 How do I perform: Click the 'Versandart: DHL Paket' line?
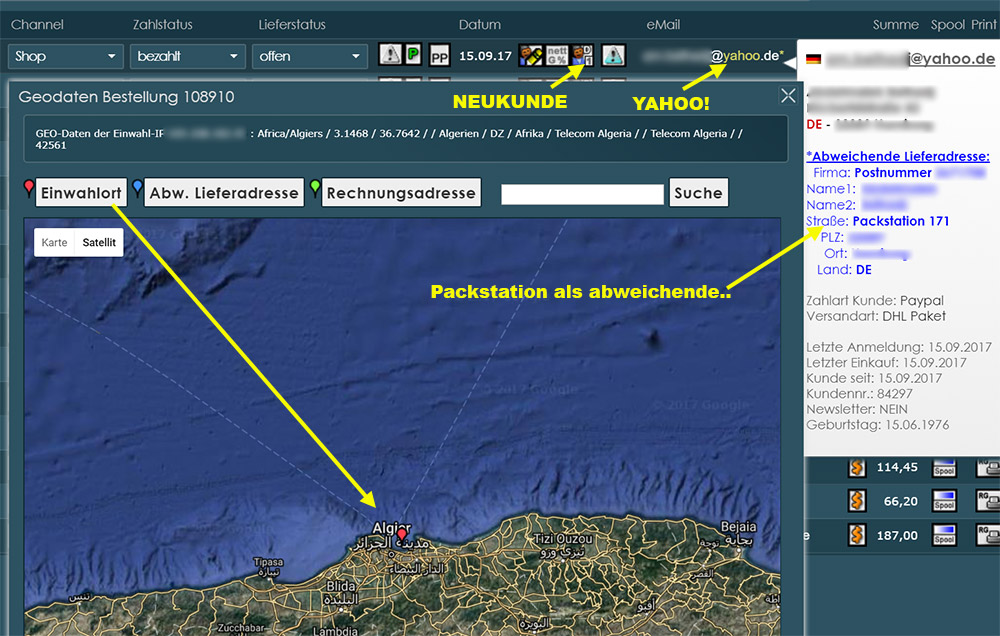click(x=876, y=316)
